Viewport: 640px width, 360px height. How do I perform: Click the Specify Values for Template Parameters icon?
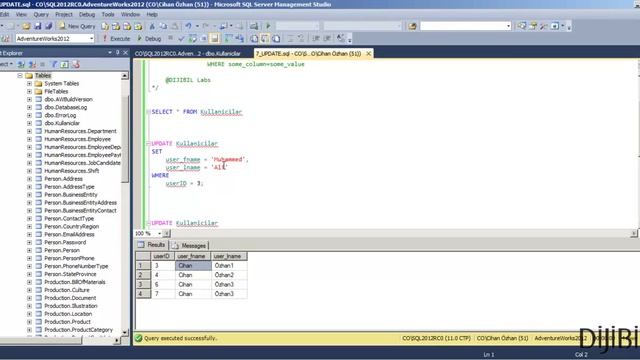point(340,39)
